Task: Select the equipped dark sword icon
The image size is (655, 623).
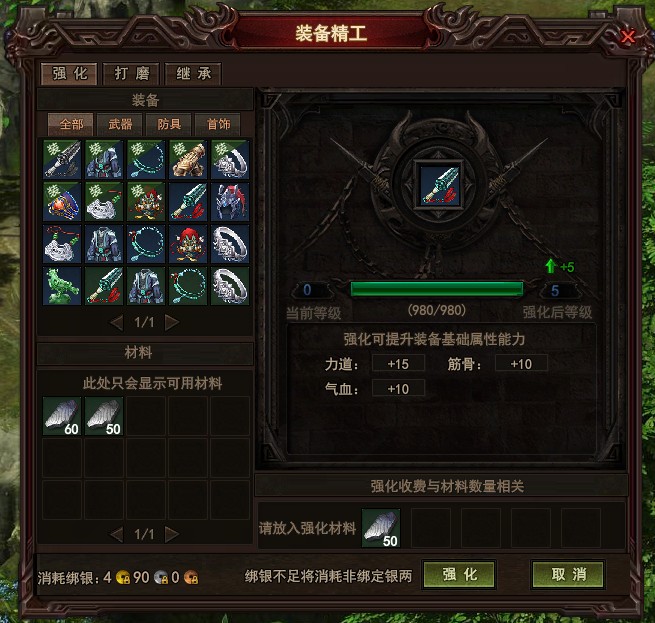Action: pos(62,160)
